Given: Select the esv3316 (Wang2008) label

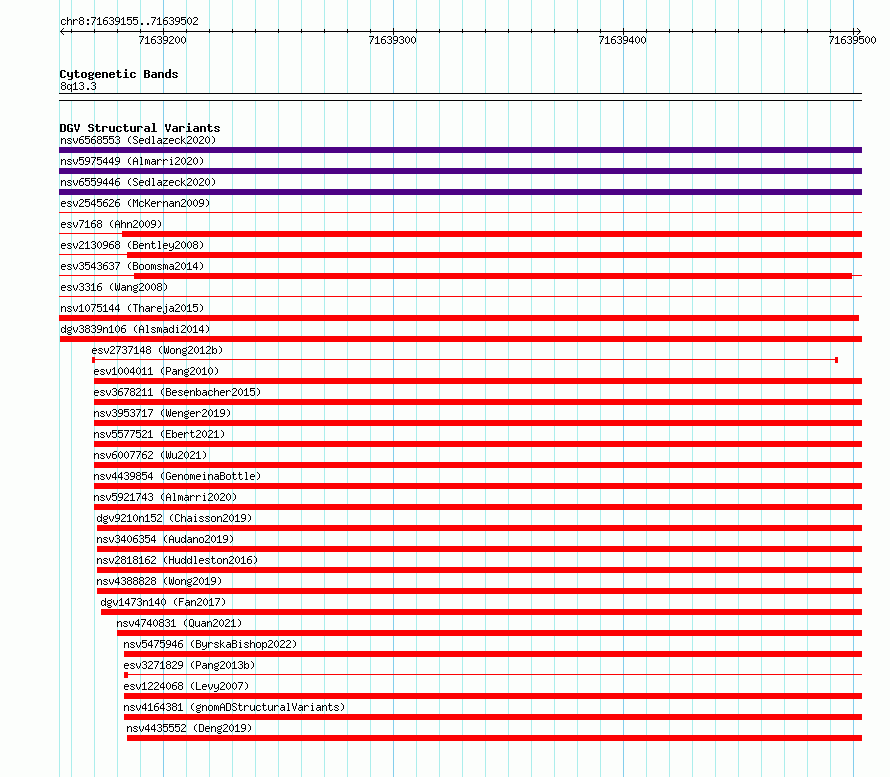Looking at the screenshot, I should coord(114,287).
